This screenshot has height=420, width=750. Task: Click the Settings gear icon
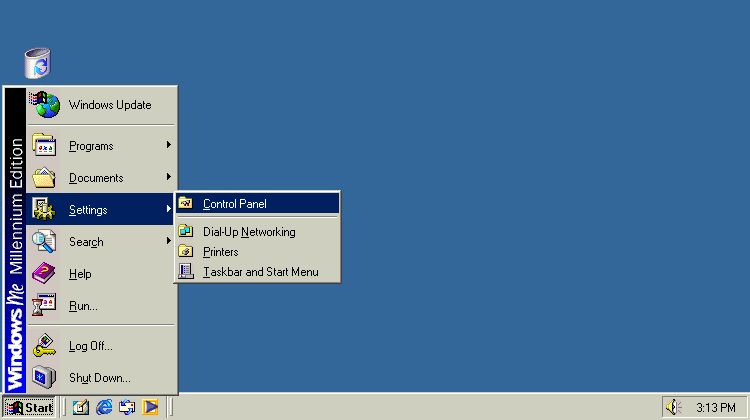(x=44, y=209)
